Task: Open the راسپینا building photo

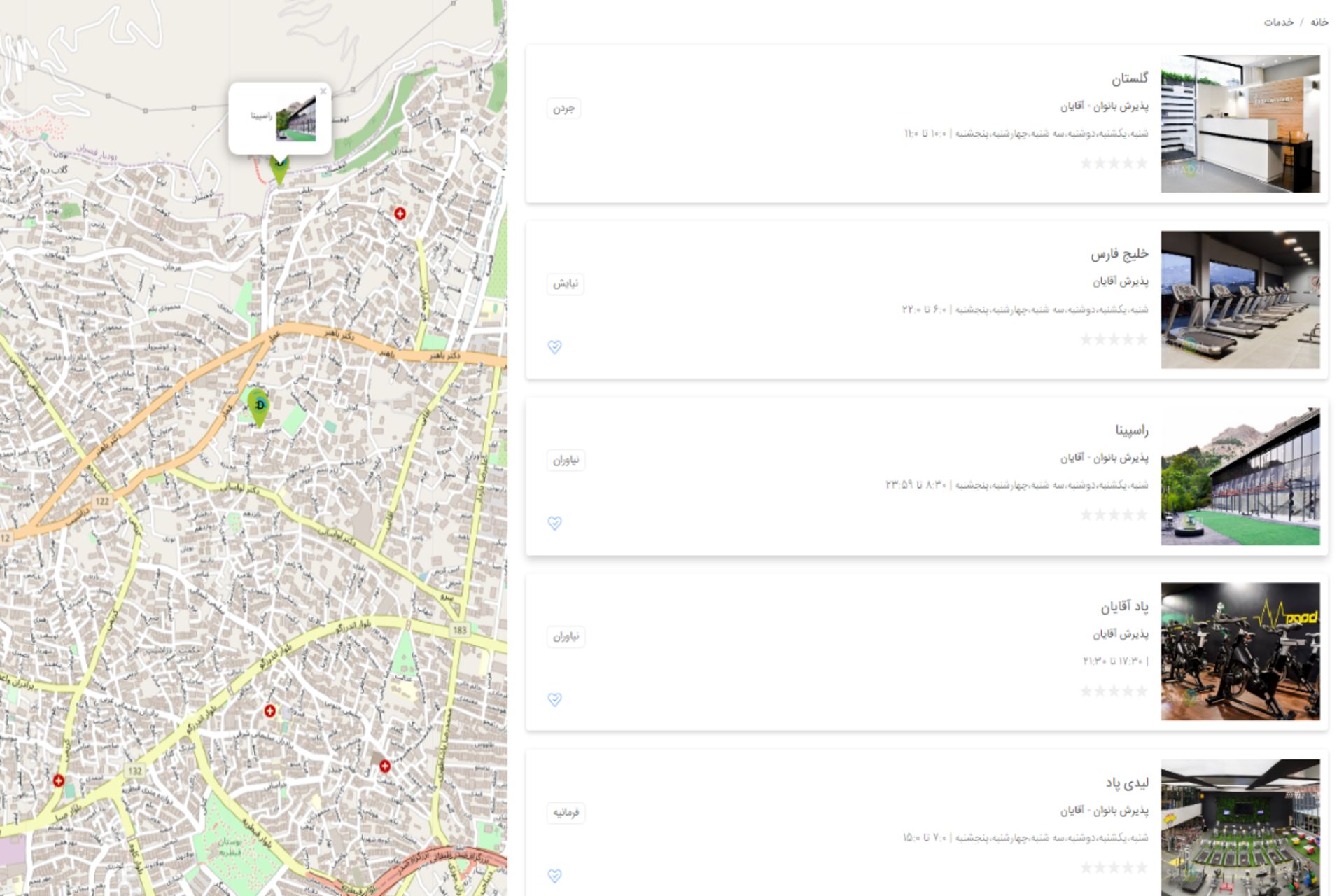Action: click(1240, 476)
